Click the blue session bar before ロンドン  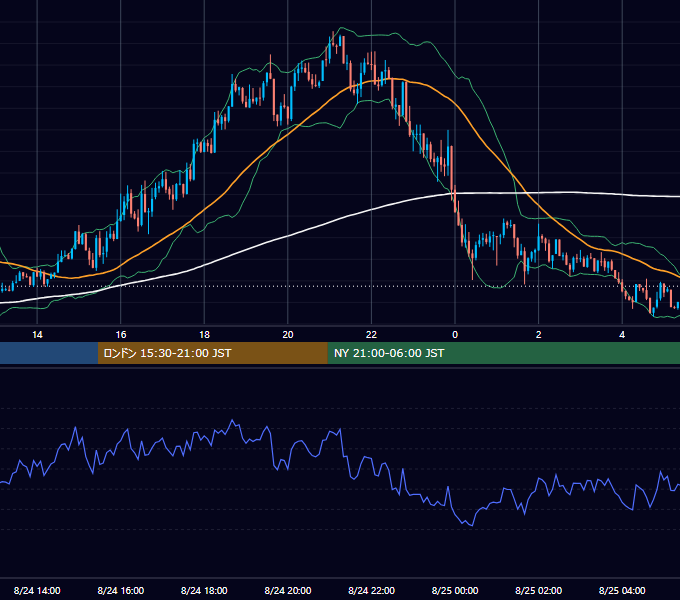(49, 353)
